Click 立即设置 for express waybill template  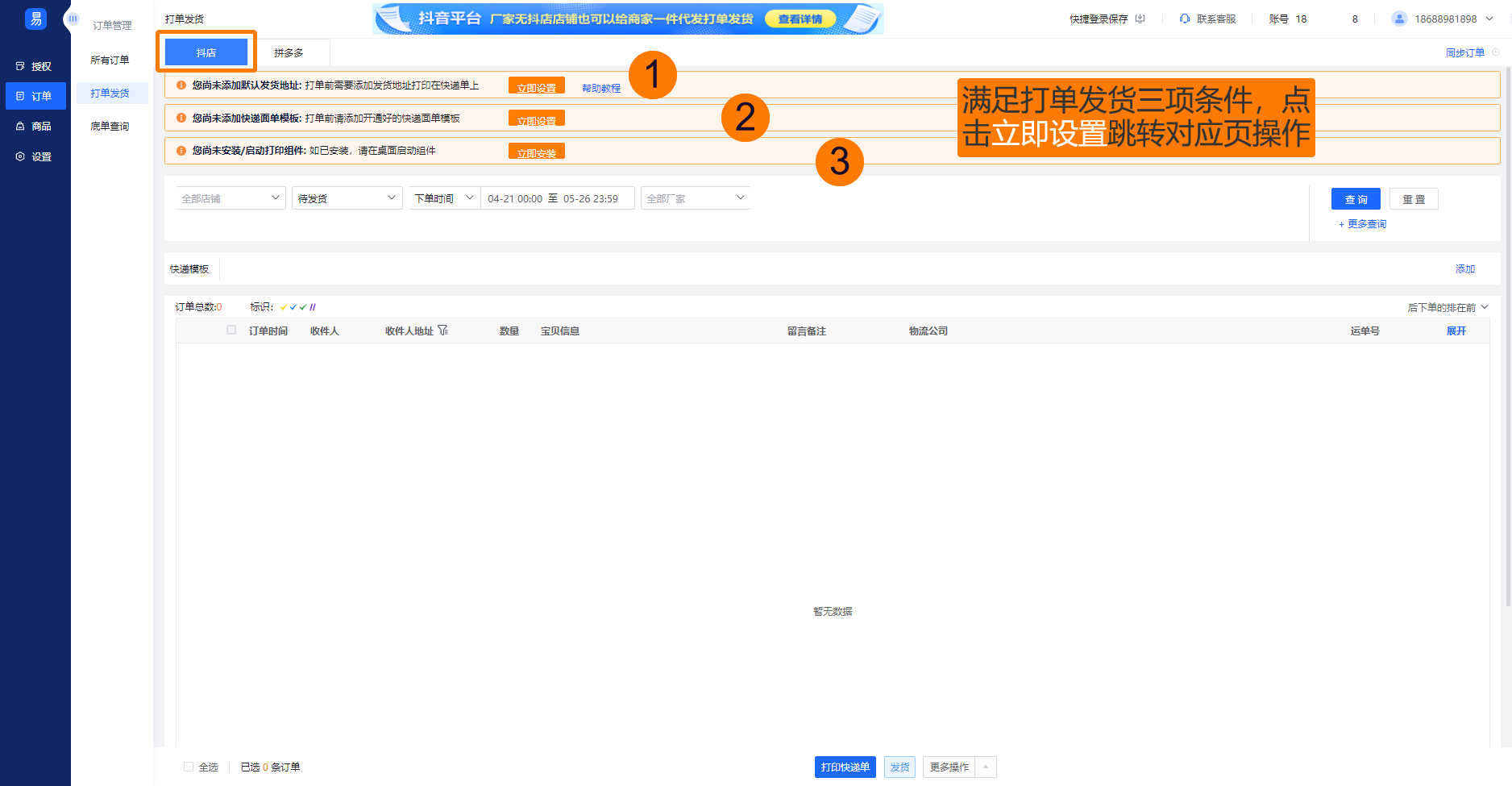[537, 119]
